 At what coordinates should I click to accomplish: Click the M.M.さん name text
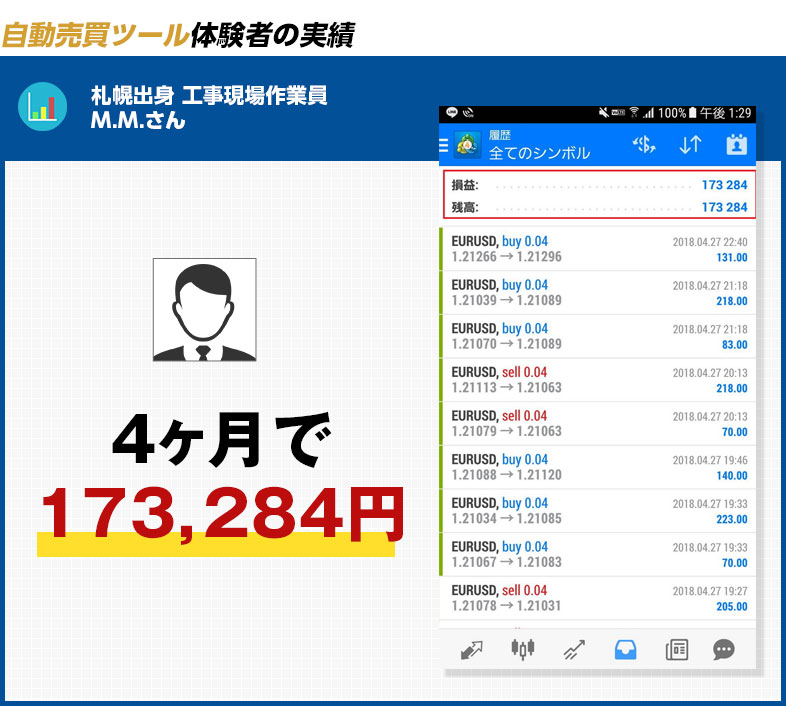coord(138,120)
